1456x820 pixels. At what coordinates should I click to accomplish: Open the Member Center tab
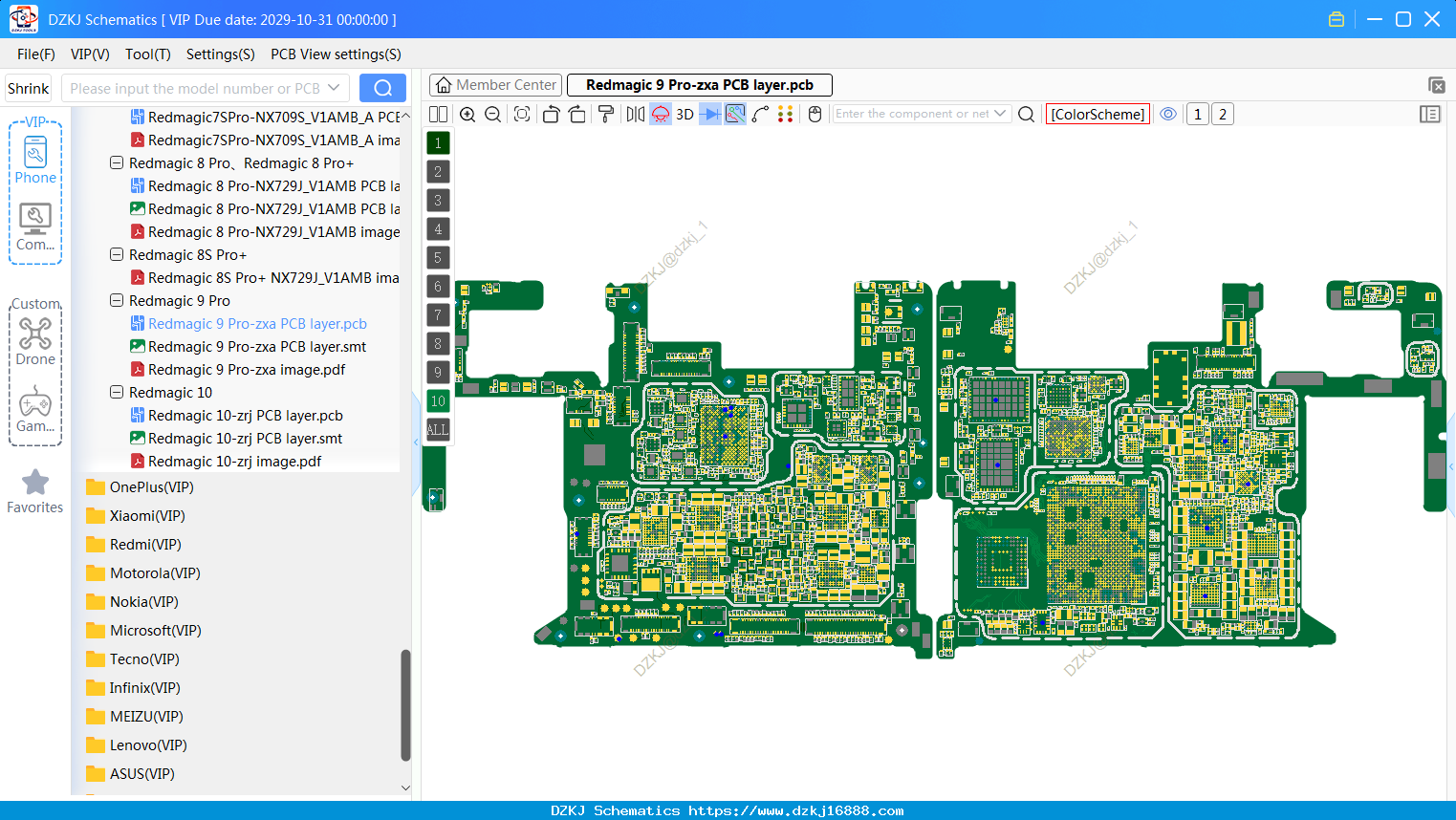tap(495, 85)
